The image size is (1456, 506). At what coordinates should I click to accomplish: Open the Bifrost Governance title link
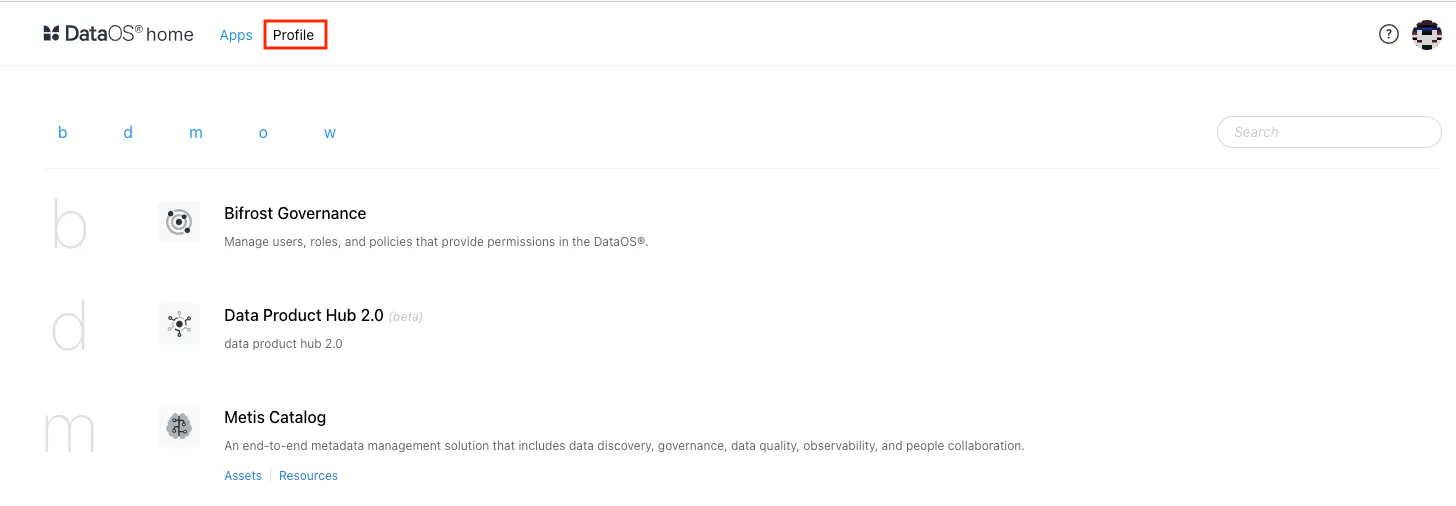(295, 213)
